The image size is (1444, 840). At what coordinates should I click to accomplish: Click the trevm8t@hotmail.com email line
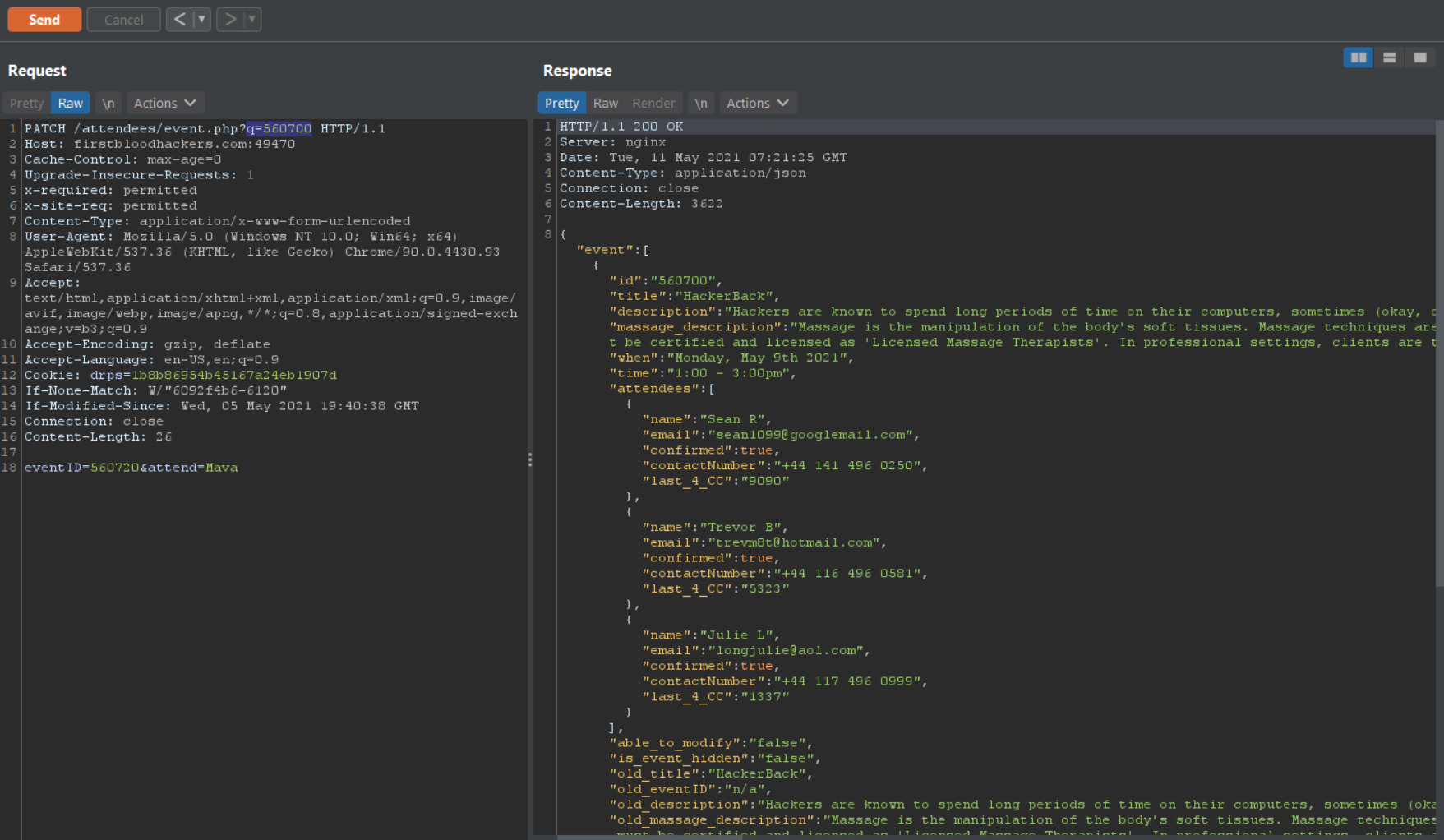tap(764, 542)
